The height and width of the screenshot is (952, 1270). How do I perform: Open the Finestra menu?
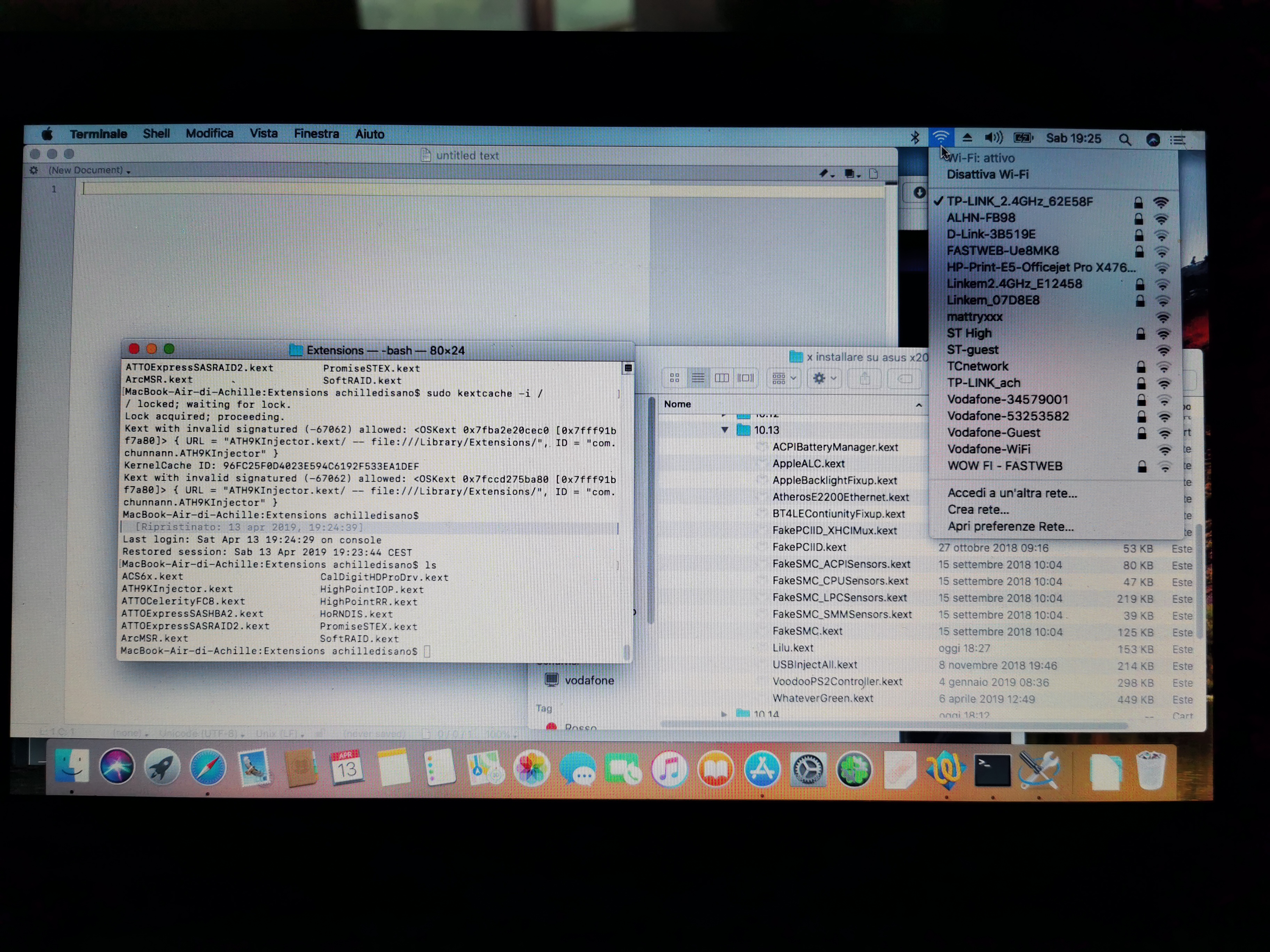316,134
